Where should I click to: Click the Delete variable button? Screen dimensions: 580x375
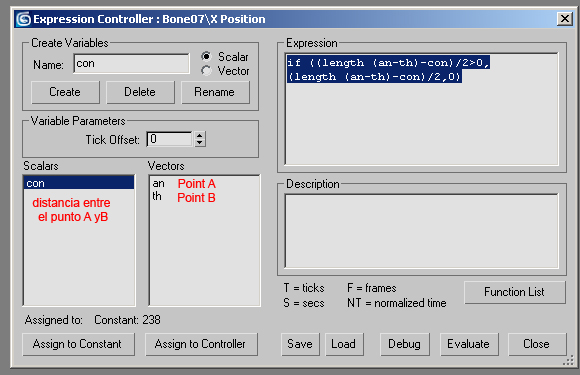140,92
